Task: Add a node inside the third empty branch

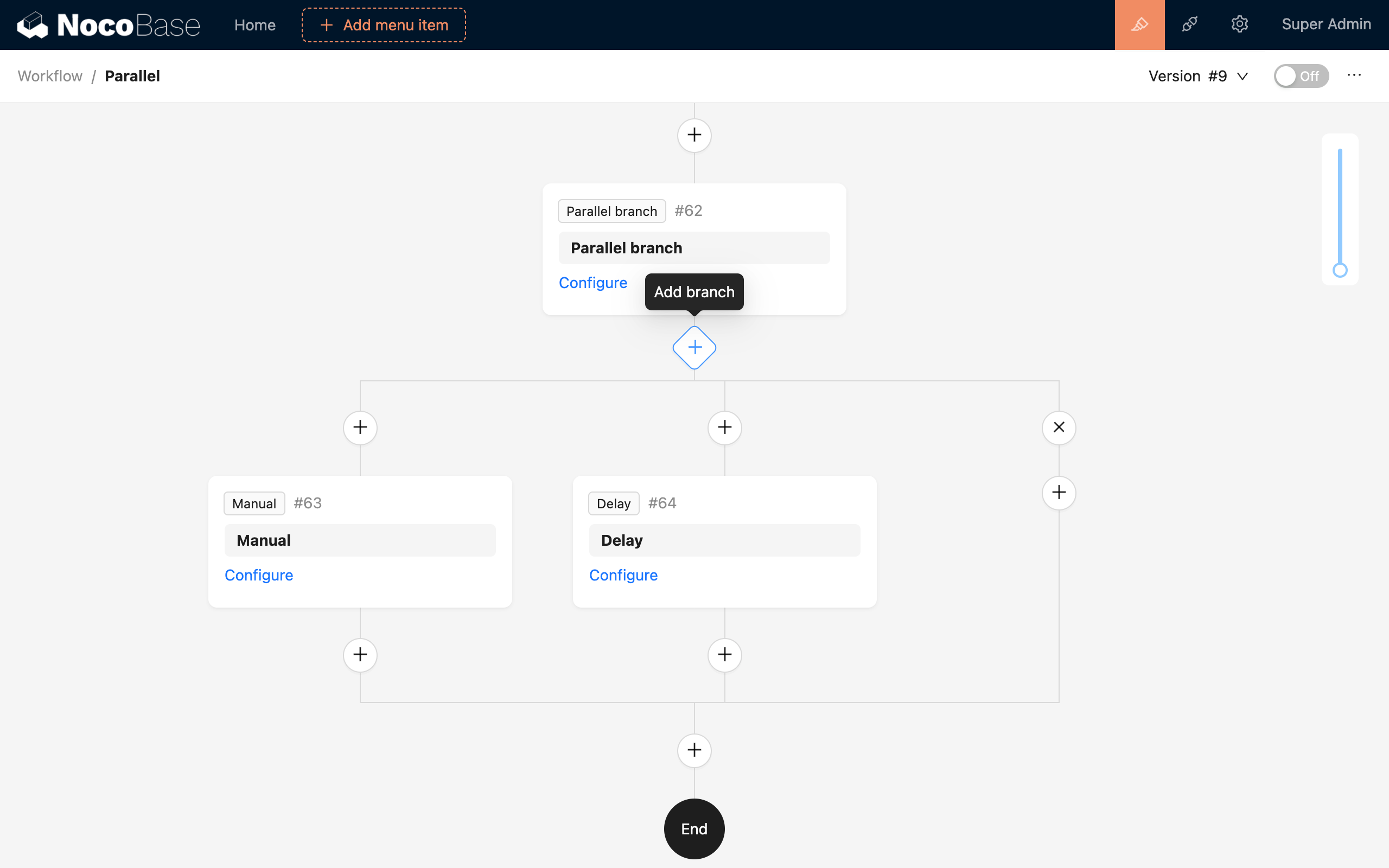Action: pos(1060,493)
